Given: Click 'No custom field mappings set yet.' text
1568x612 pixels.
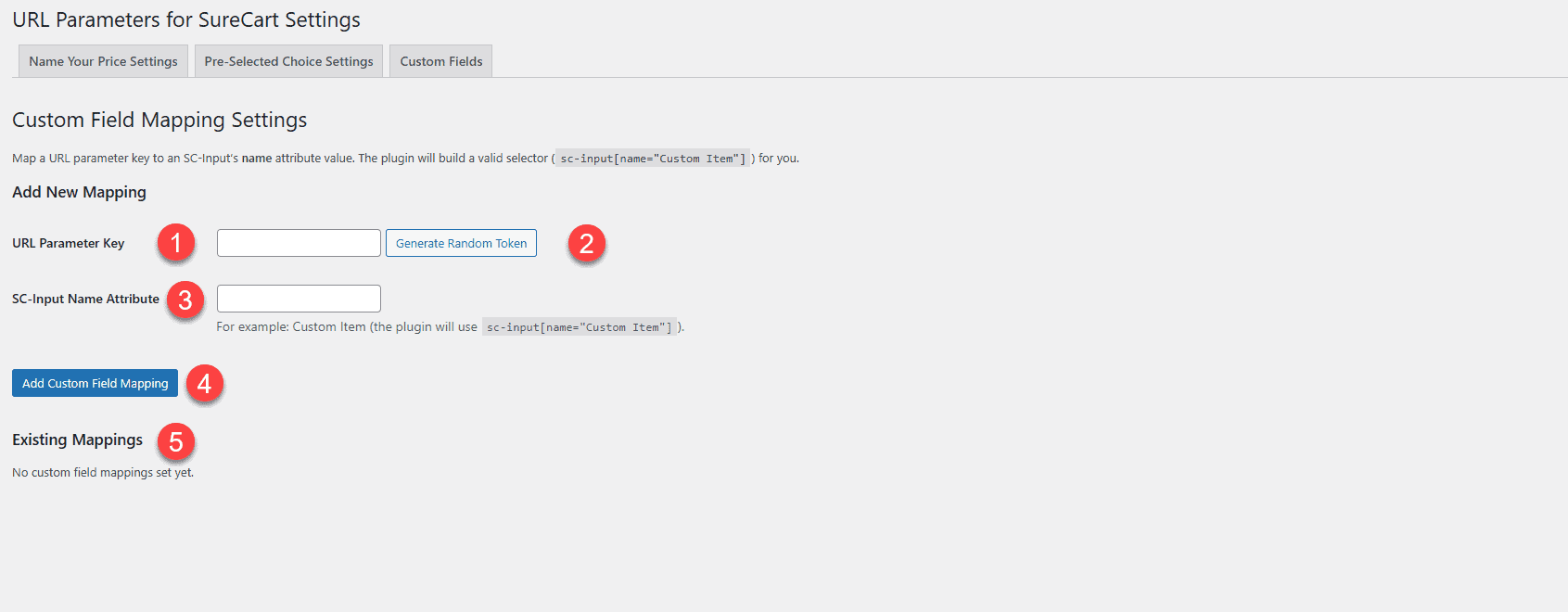Looking at the screenshot, I should (x=103, y=473).
